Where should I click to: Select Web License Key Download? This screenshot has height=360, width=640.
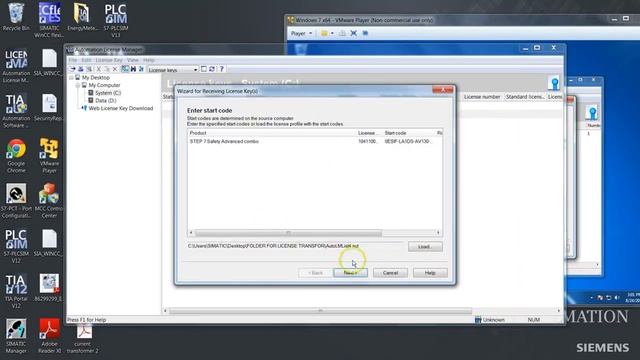121,108
